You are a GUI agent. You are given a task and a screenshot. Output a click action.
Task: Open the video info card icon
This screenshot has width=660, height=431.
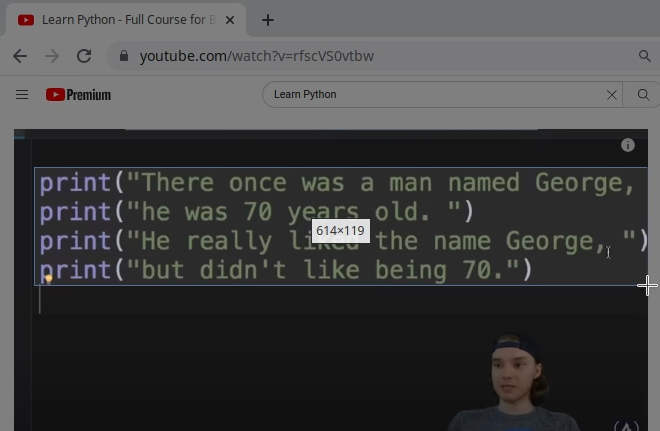click(628, 145)
